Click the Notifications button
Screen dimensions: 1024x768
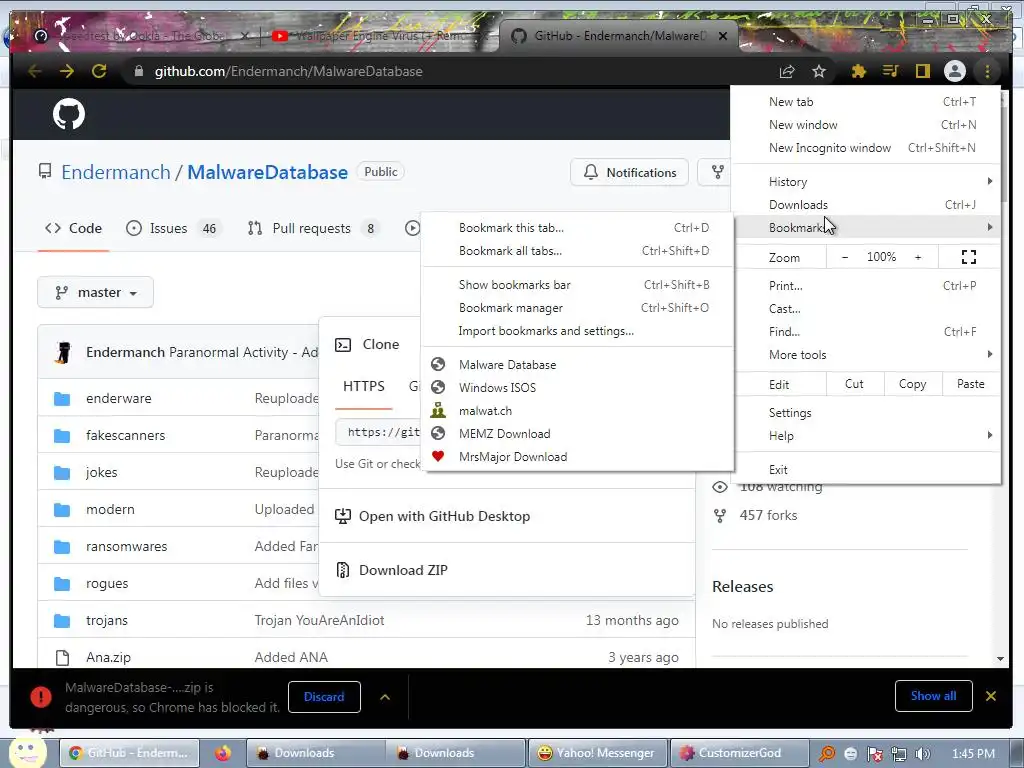tap(630, 172)
